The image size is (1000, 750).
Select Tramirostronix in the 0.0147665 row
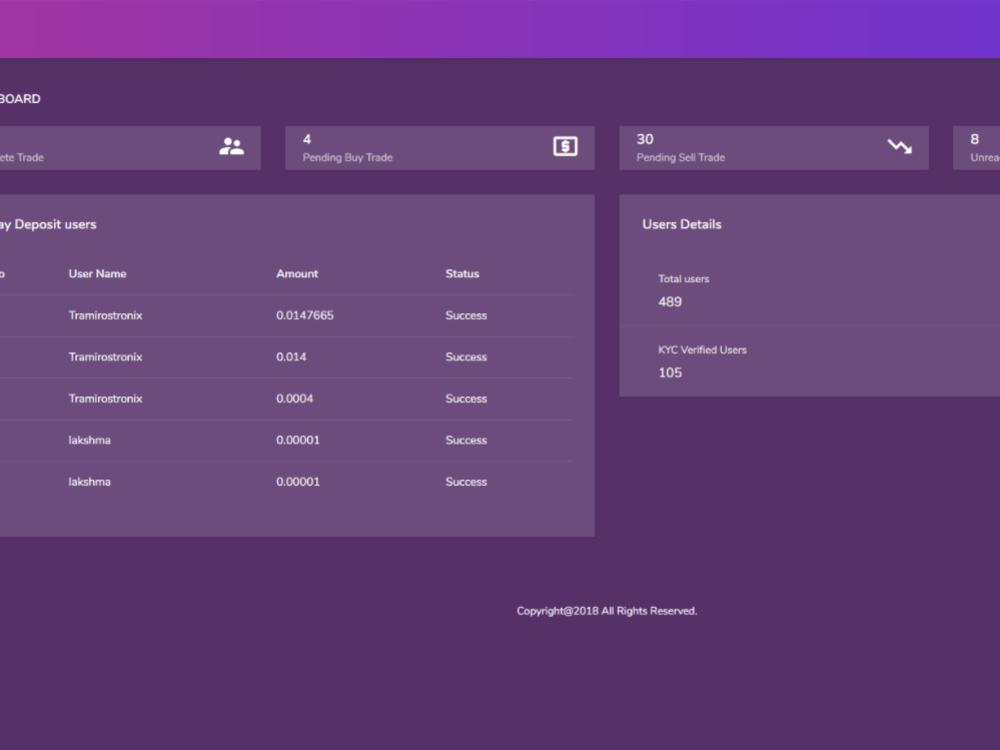pyautogui.click(x=105, y=316)
